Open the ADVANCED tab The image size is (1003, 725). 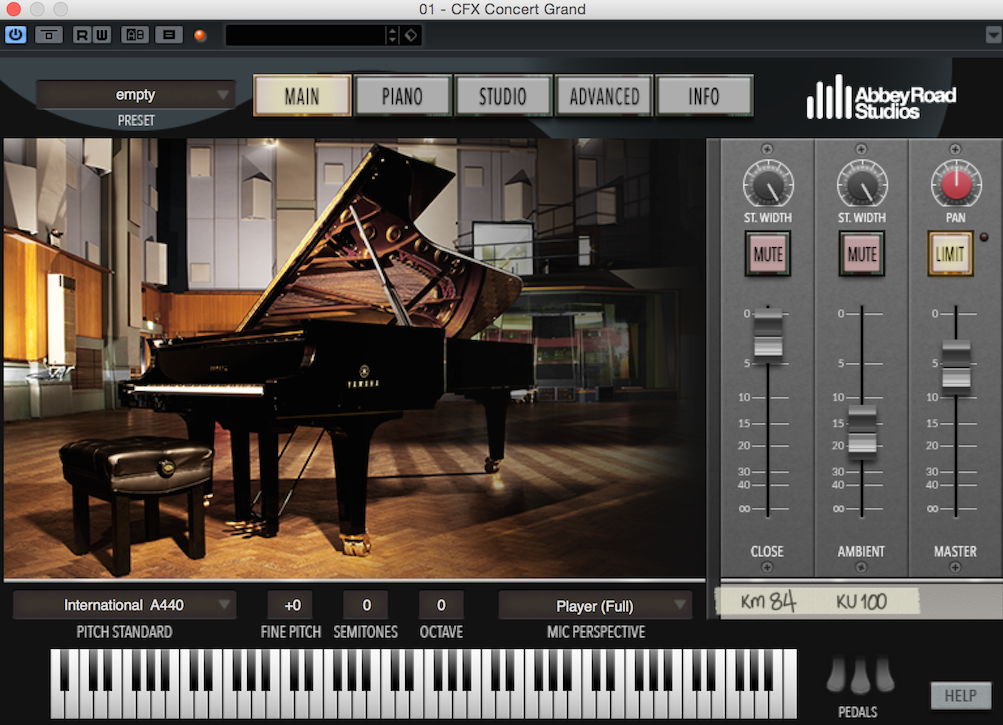pyautogui.click(x=604, y=96)
